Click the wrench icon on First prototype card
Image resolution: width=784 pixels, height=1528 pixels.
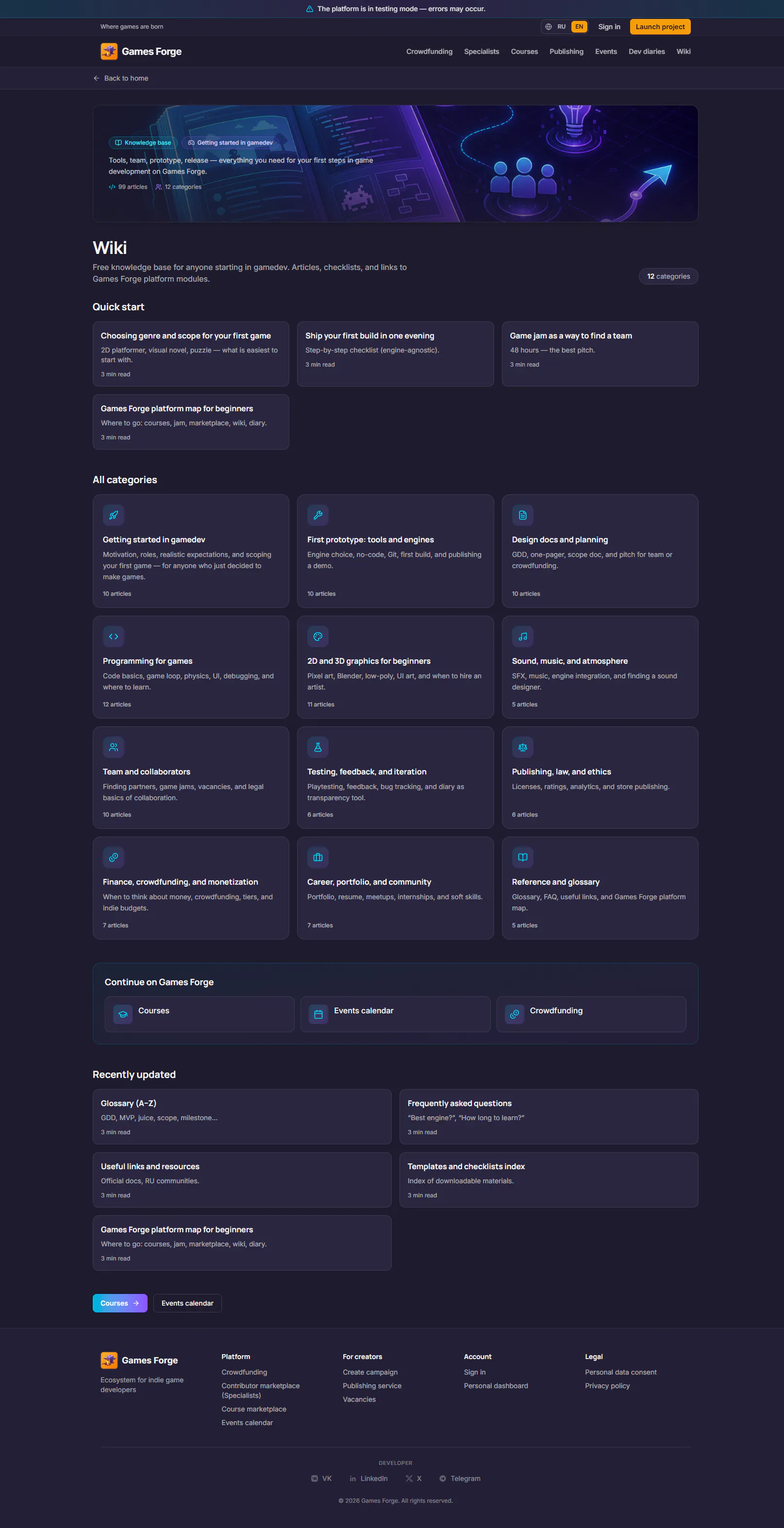pyautogui.click(x=318, y=516)
